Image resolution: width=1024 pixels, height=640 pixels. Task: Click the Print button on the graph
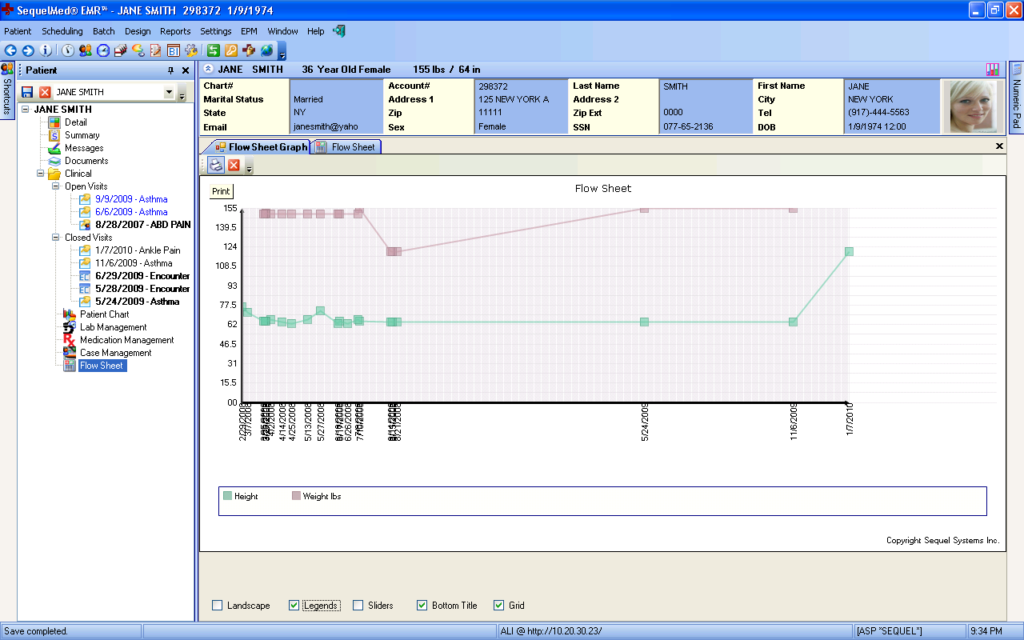(220, 190)
